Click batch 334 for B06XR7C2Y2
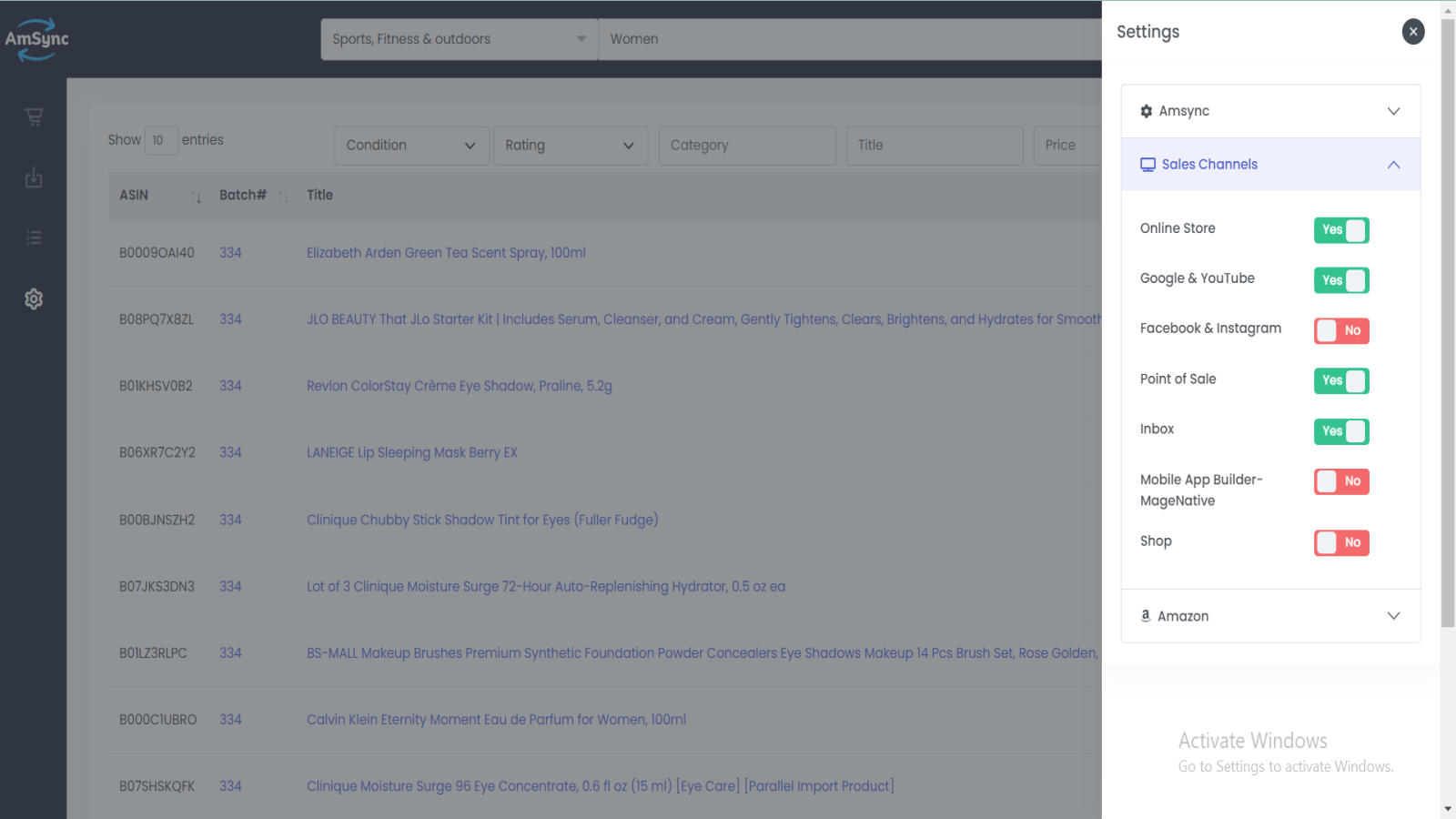 (x=230, y=452)
